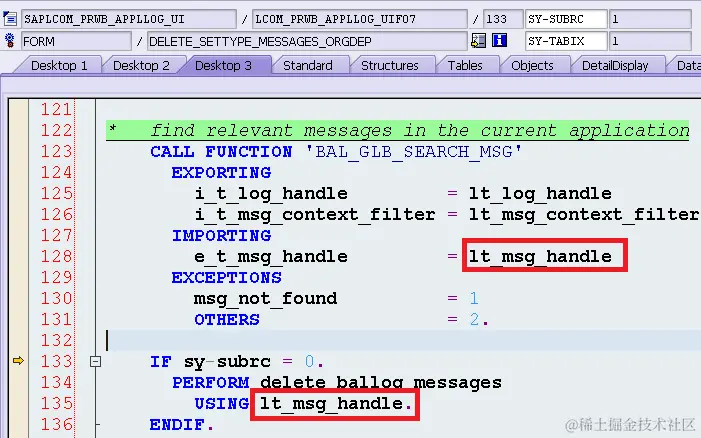Viewport: 701px width, 438px height.
Task: Click the yellow execution arrow at line 133
Action: [x=18, y=360]
